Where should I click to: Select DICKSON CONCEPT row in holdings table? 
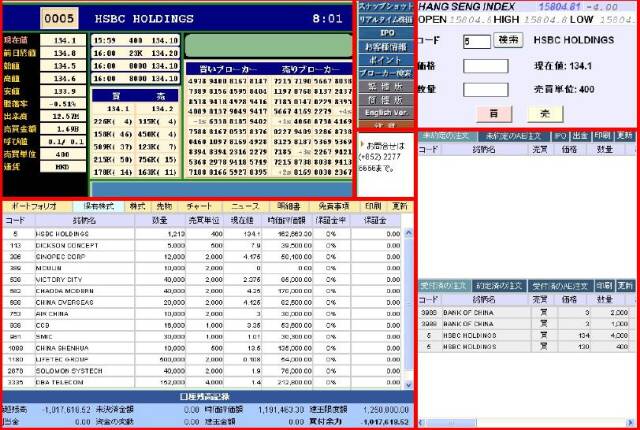202,245
